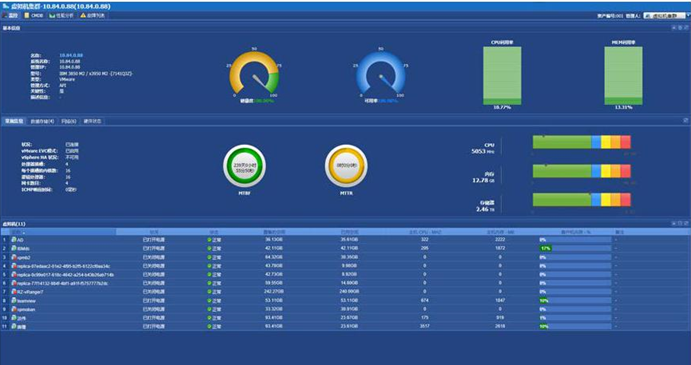Select the first tab in the middle panel

pos(14,121)
